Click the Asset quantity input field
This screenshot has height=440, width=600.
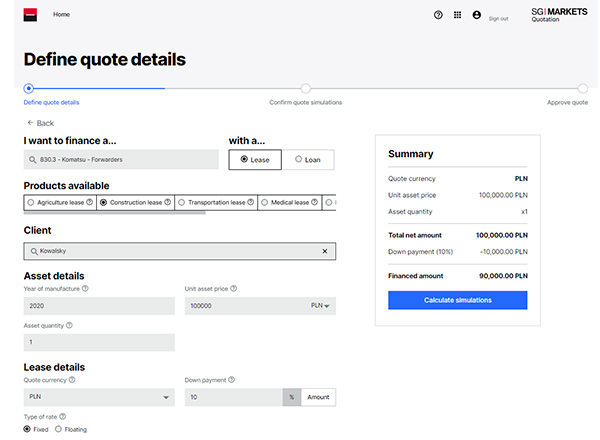[98, 342]
